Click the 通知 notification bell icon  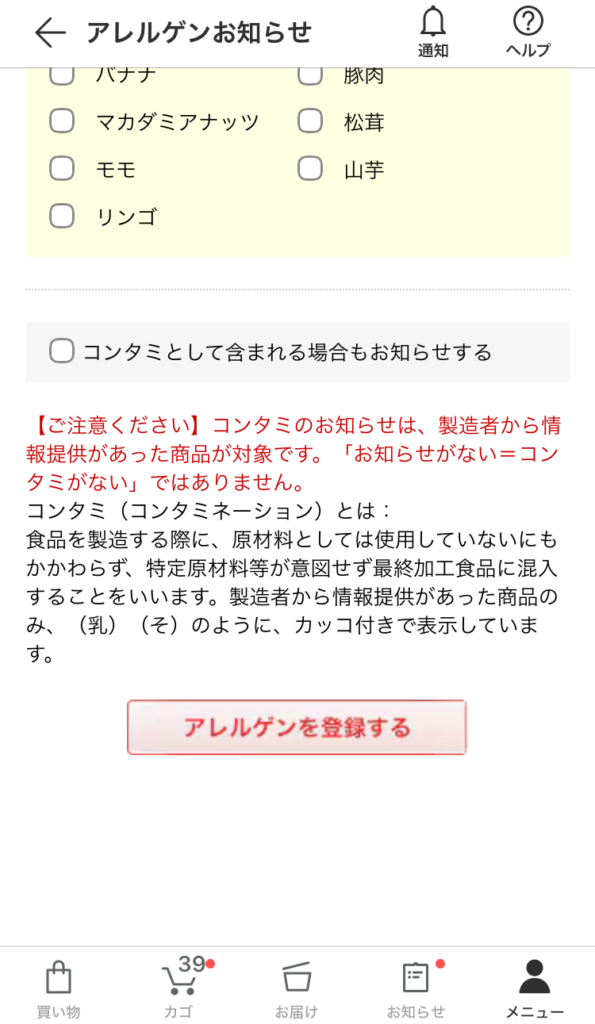[435, 22]
